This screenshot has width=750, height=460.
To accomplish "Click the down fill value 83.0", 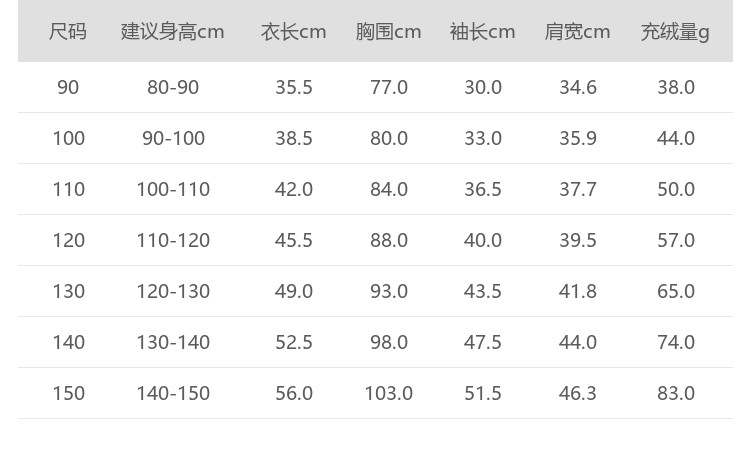I will 676,393.
